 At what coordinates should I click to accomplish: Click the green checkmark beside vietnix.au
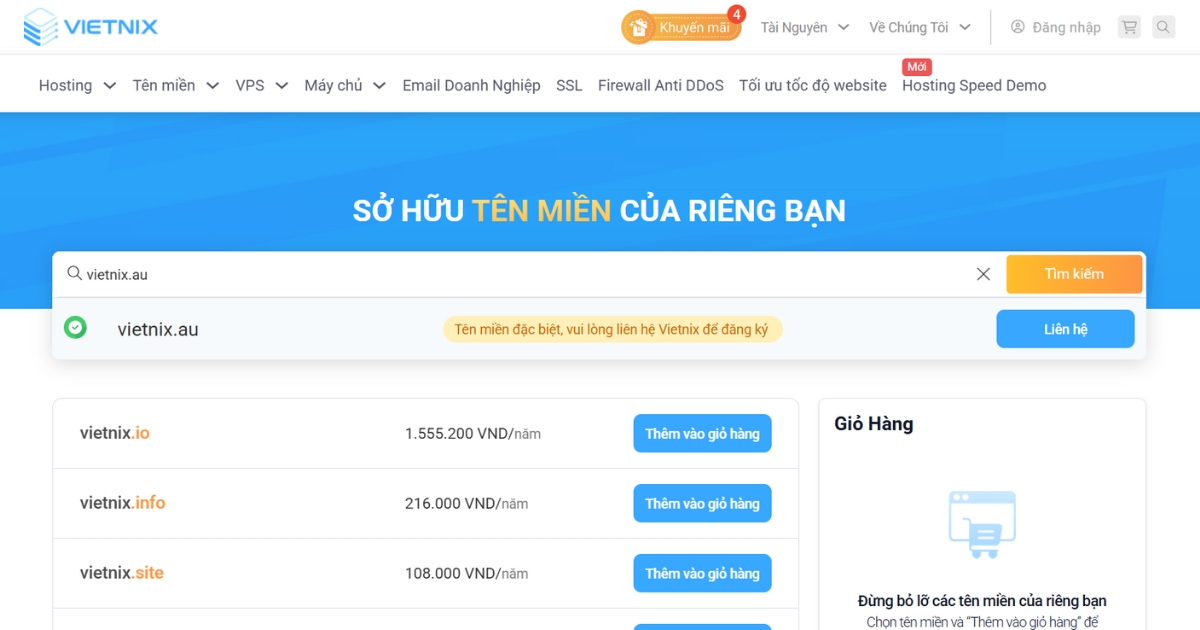(76, 328)
